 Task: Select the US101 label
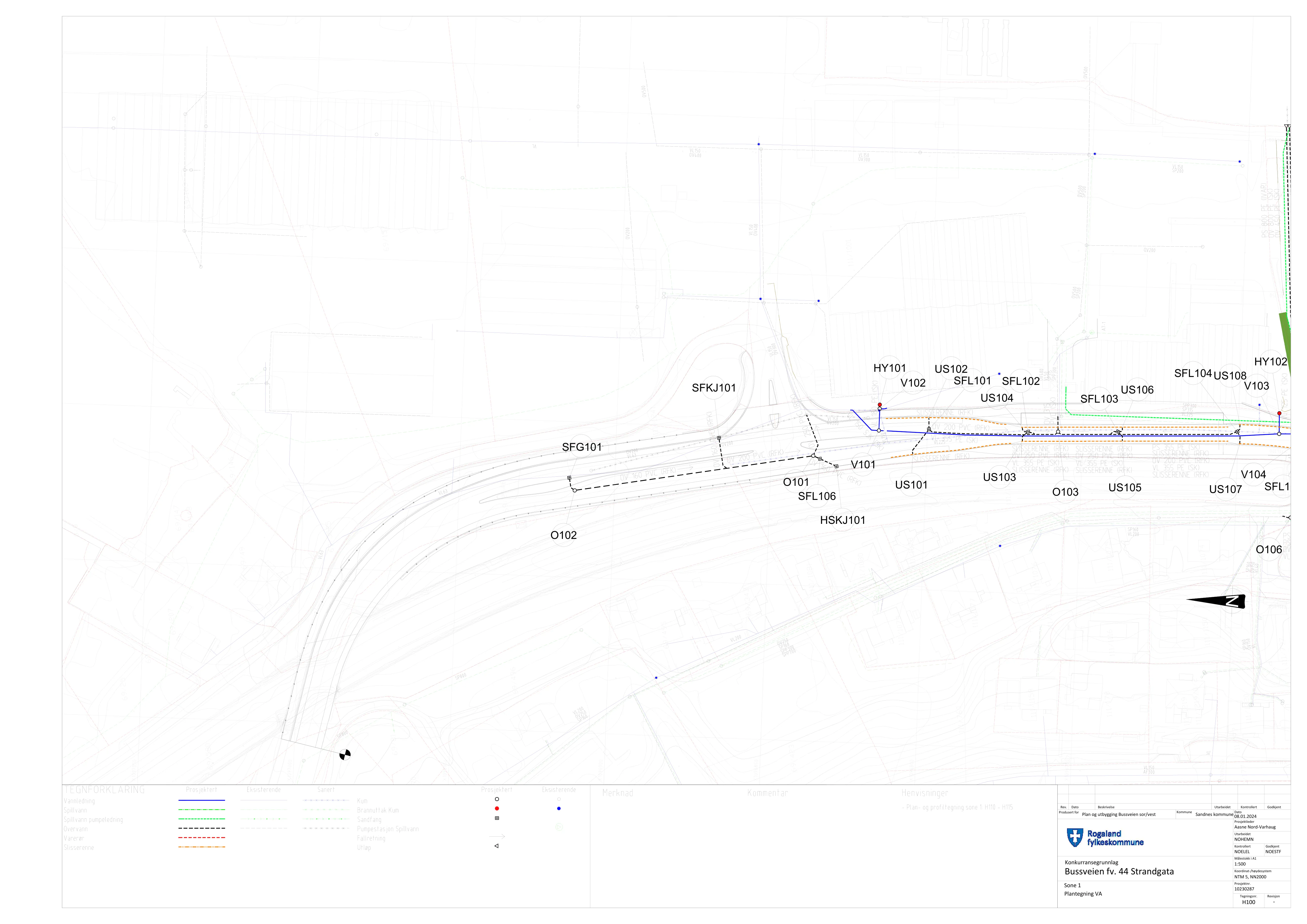coord(911,485)
